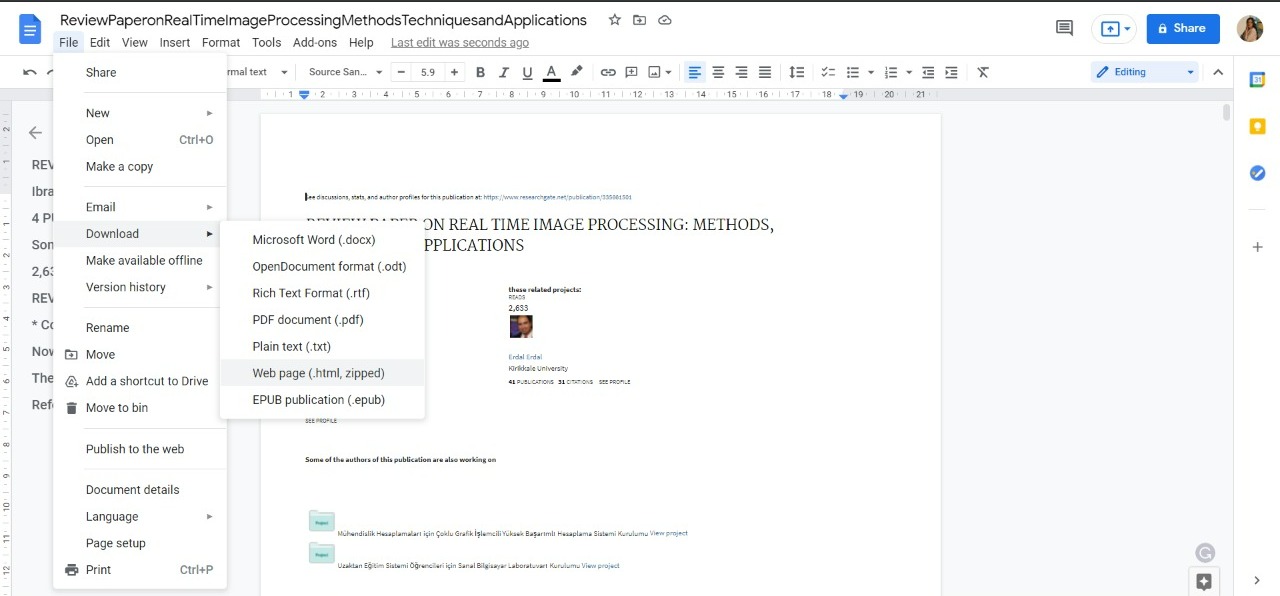Expand the Email submenu
This screenshot has width=1280, height=596.
140,207
